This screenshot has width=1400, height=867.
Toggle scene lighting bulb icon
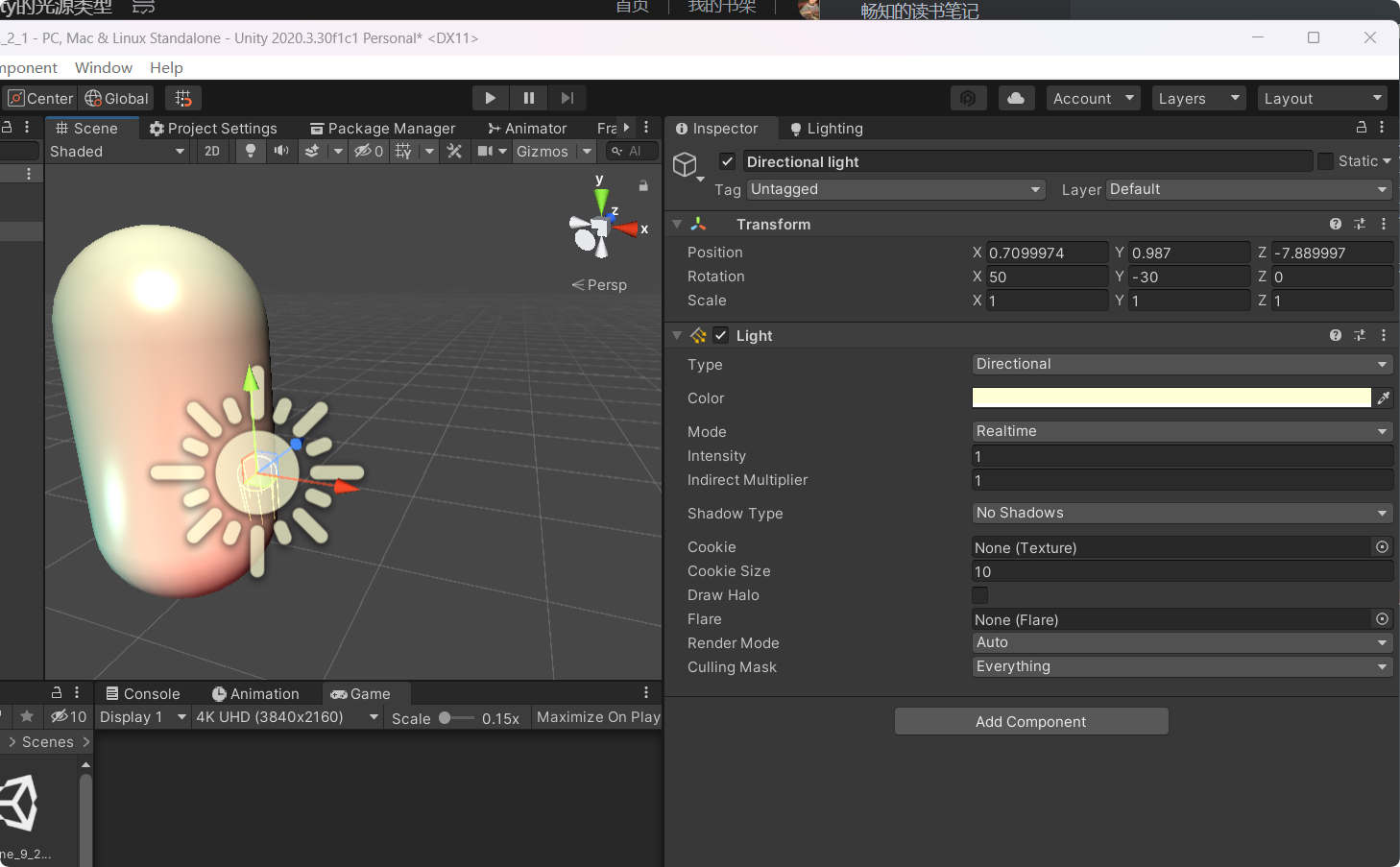[251, 151]
